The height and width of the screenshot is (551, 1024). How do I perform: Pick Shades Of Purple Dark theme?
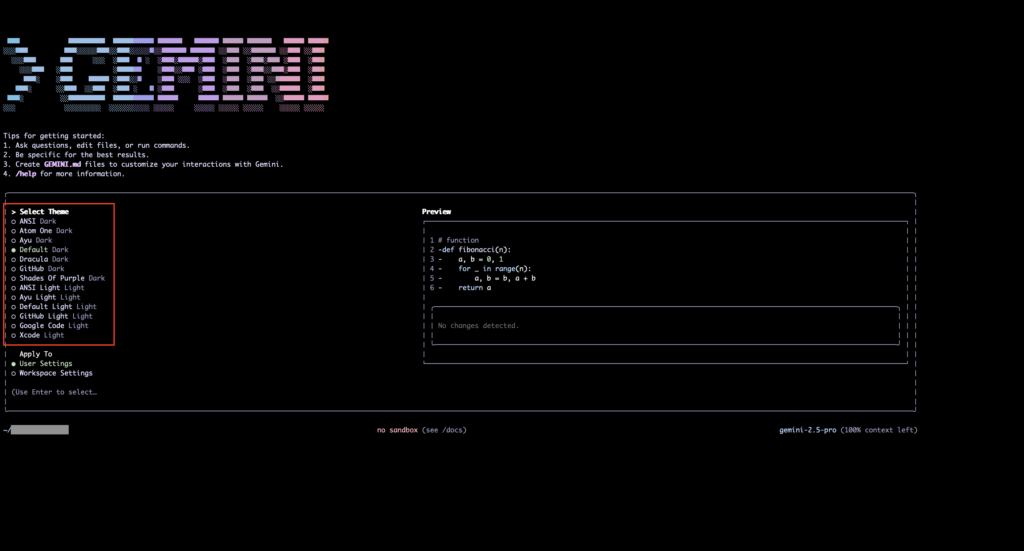(x=58, y=278)
